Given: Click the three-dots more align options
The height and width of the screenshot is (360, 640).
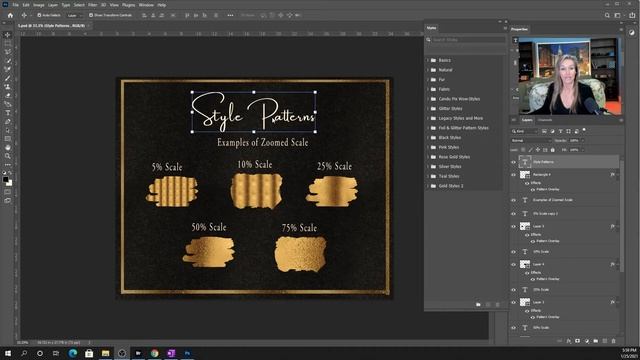Looking at the screenshot, I should point(230,15).
